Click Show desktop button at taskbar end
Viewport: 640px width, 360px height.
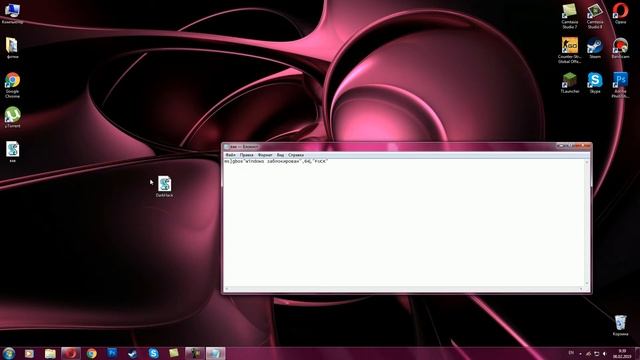coord(638,353)
